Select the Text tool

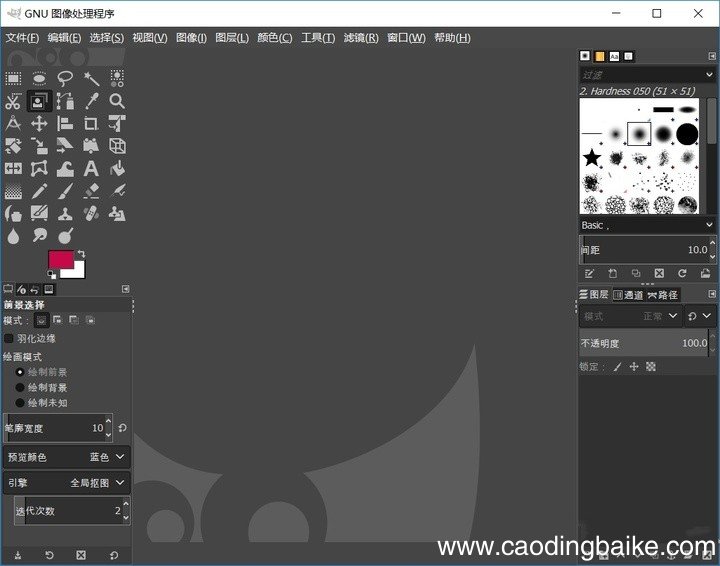(x=91, y=168)
